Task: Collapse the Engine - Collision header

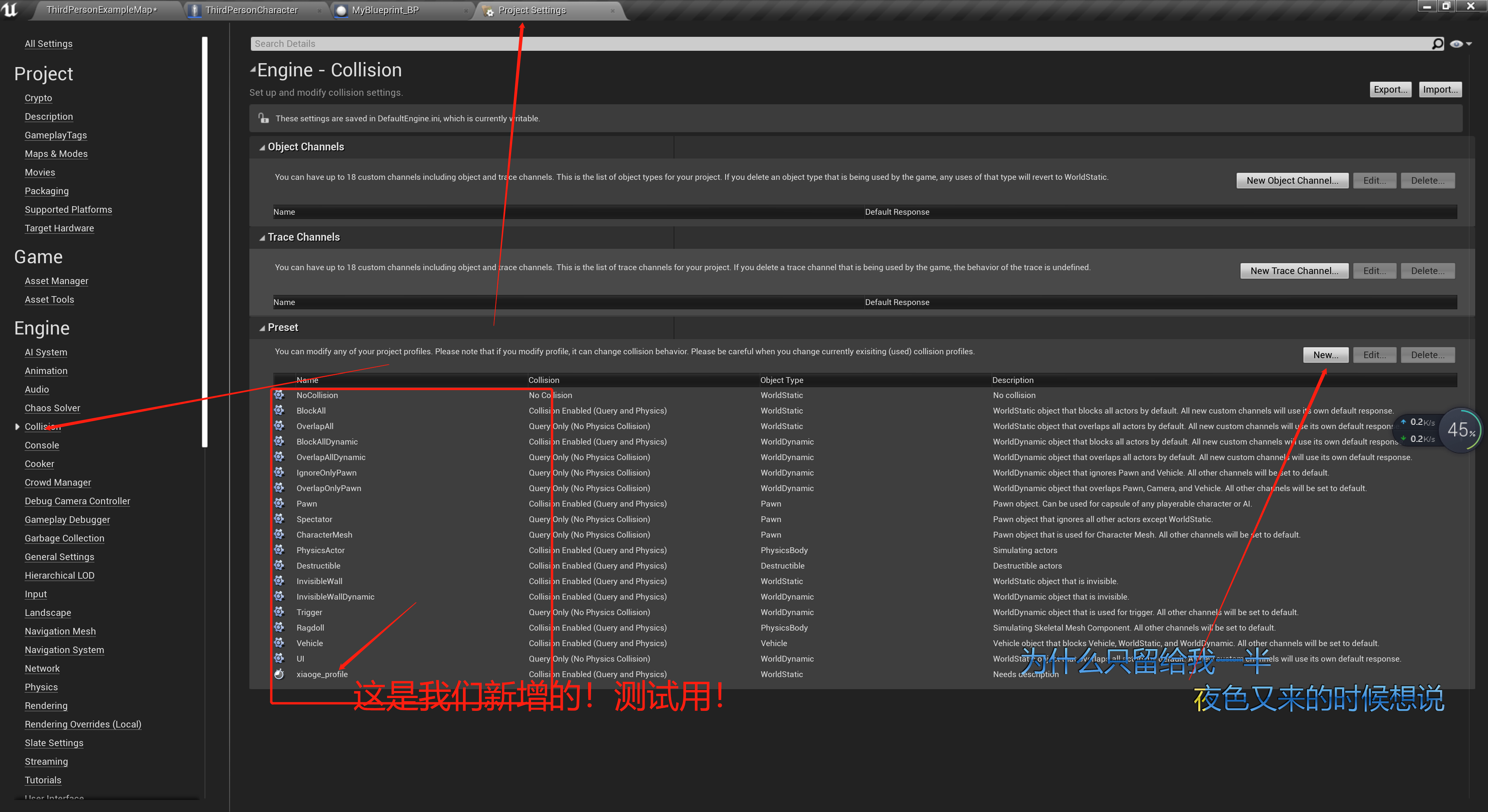Action: tap(253, 70)
